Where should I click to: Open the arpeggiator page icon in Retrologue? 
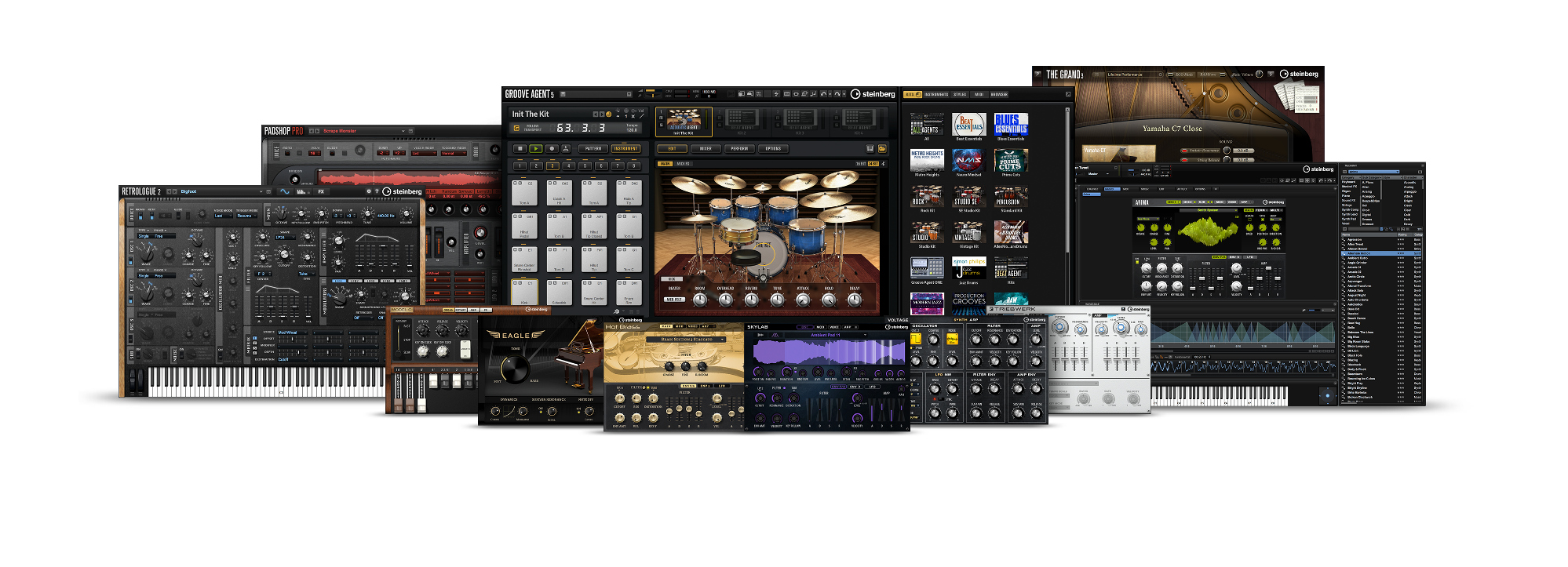click(x=303, y=191)
